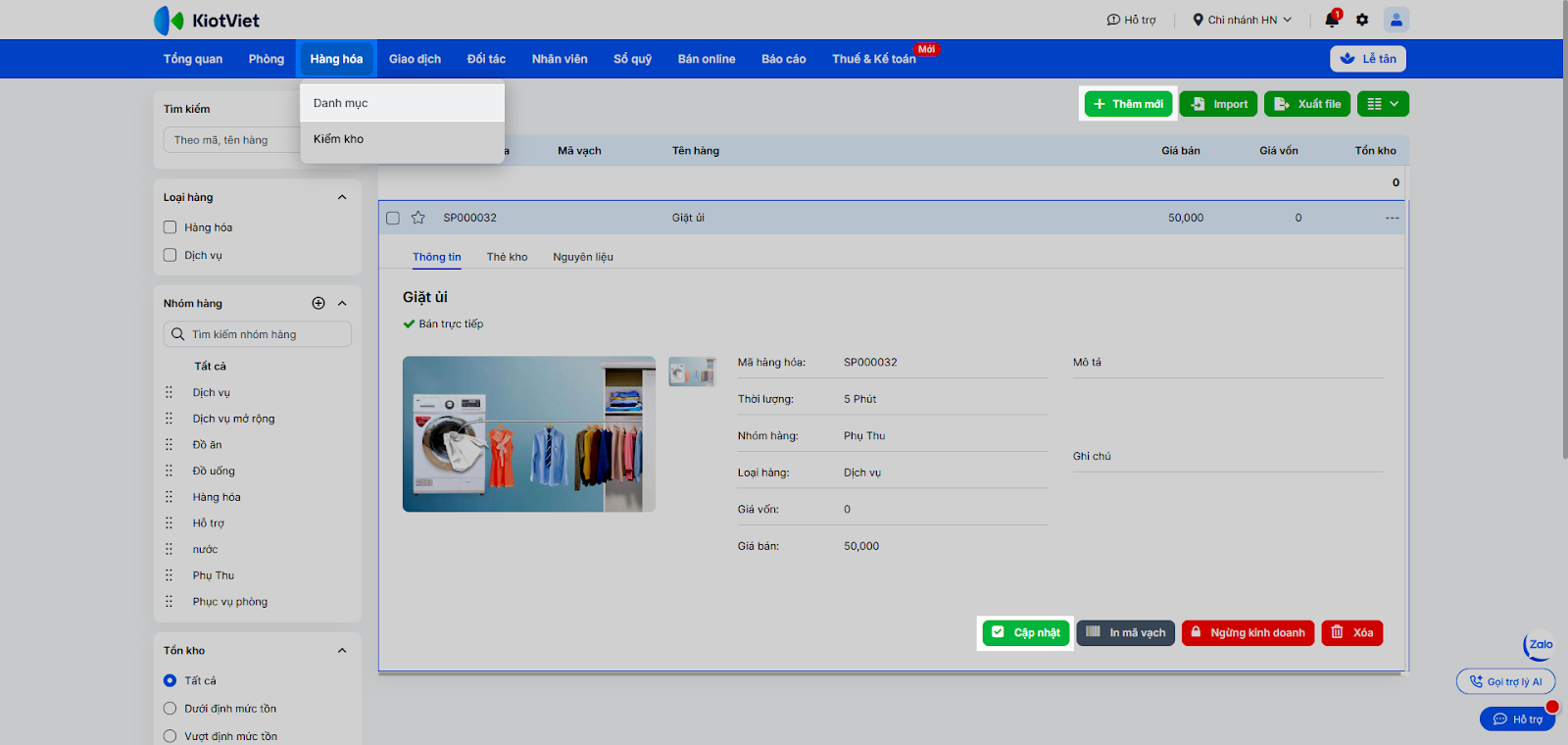Click the drag handle beside Dịch vụ mở rộng

click(169, 419)
